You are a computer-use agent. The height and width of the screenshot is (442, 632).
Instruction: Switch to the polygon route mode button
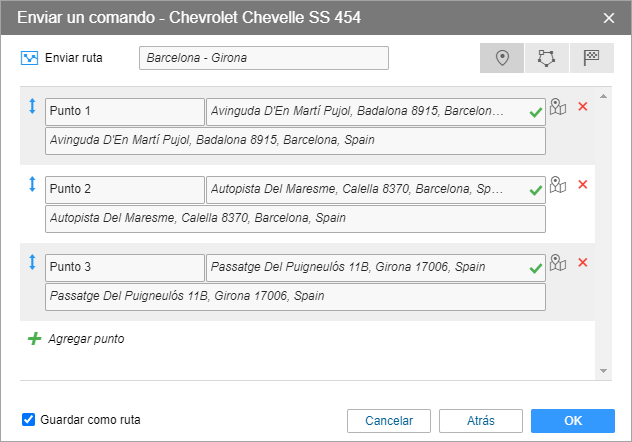pyautogui.click(x=546, y=58)
